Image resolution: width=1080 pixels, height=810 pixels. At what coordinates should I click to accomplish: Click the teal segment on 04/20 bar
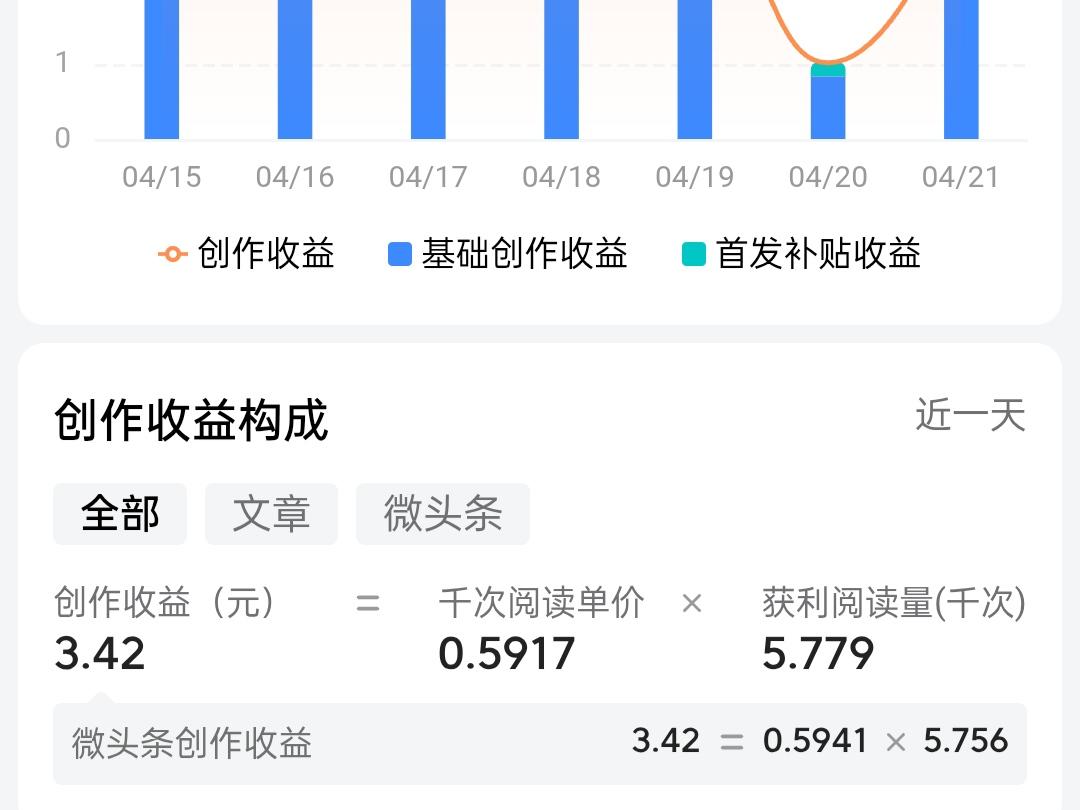828,70
